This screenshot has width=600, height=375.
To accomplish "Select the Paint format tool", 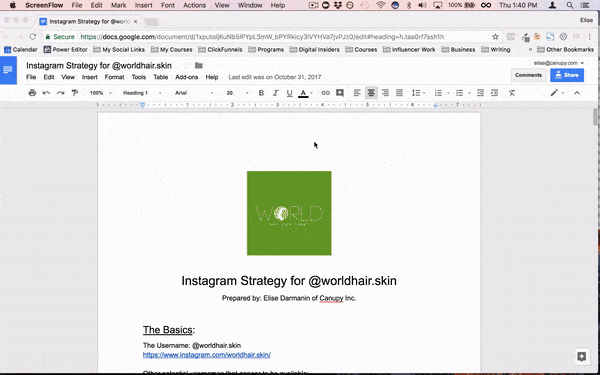I will click(x=75, y=93).
